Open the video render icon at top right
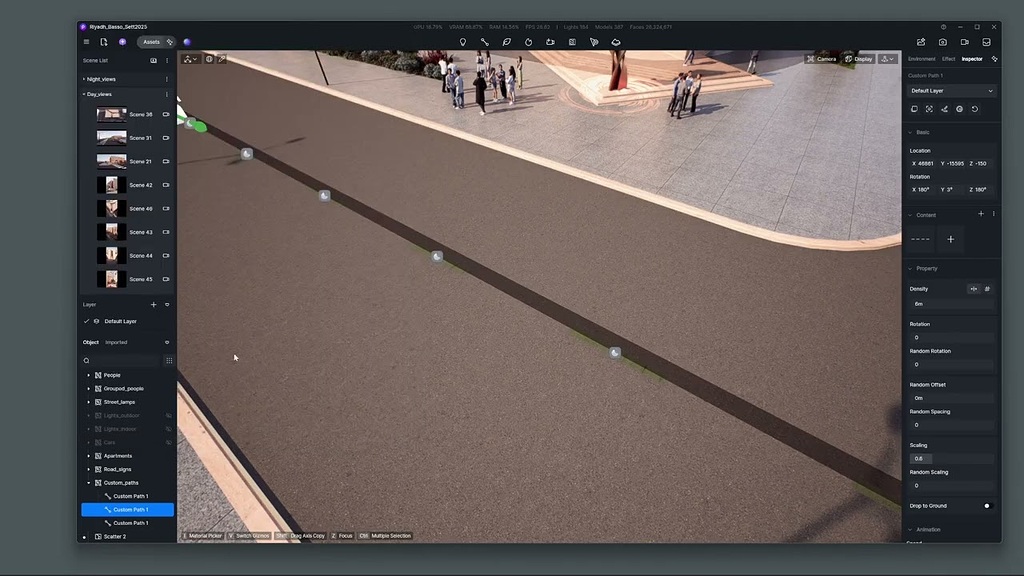The height and width of the screenshot is (576, 1024). click(963, 42)
